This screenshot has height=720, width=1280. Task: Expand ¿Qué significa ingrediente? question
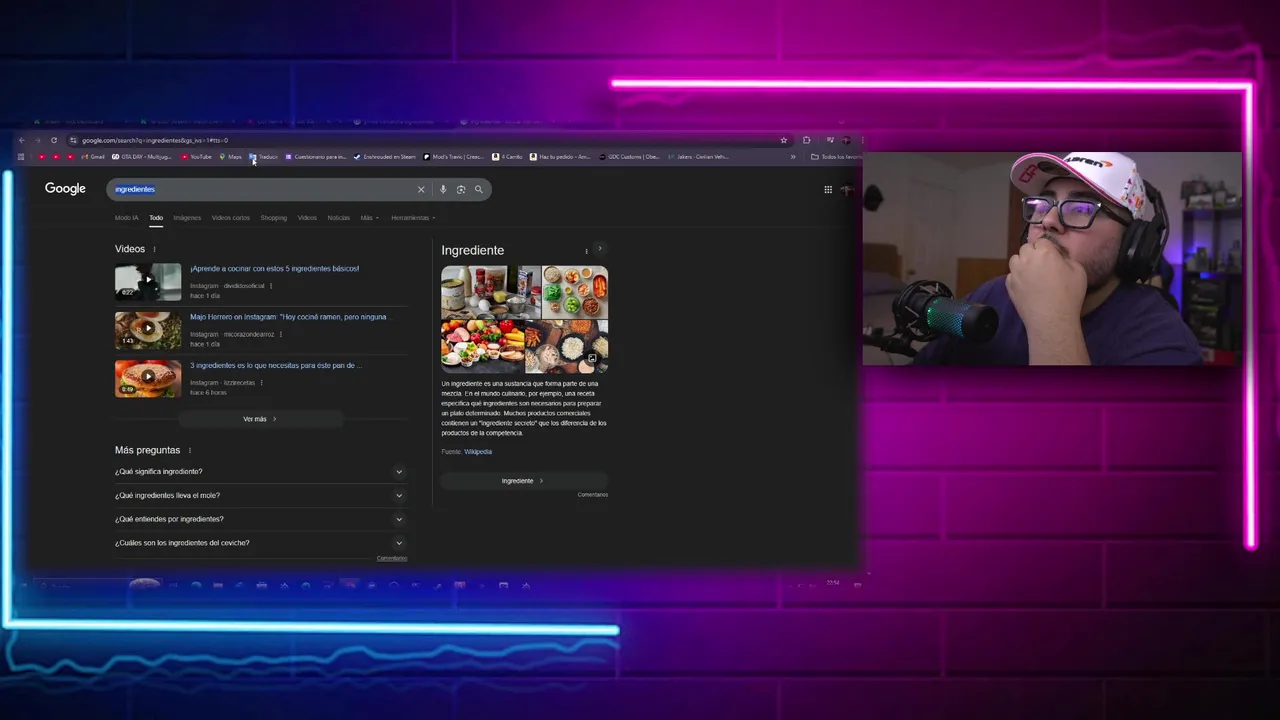[x=260, y=472]
